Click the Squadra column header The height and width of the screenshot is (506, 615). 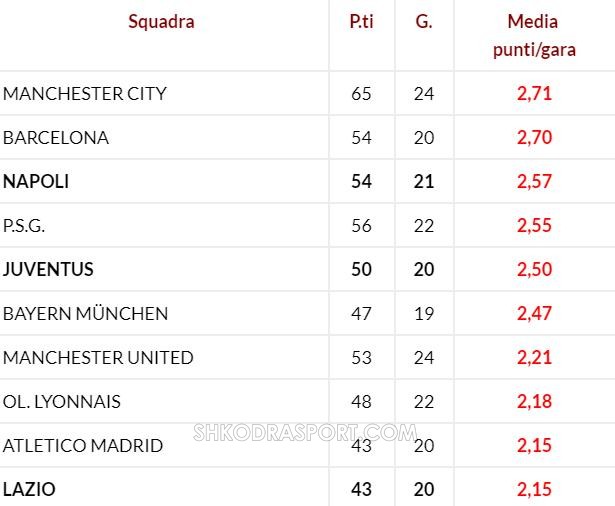click(x=161, y=22)
